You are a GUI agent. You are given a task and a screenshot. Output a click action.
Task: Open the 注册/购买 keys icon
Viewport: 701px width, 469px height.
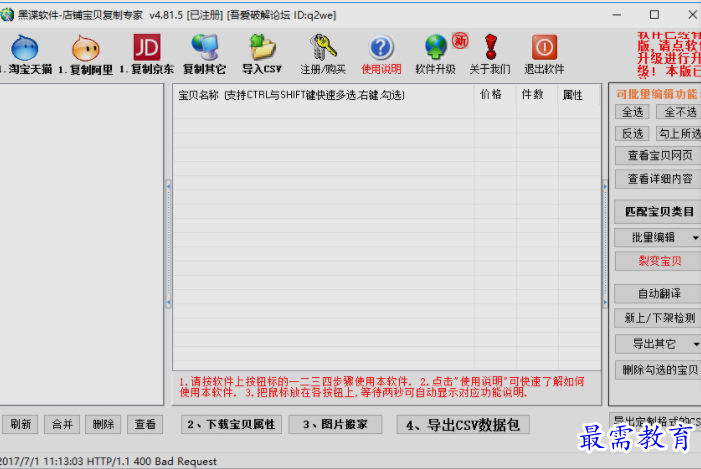tap(323, 47)
